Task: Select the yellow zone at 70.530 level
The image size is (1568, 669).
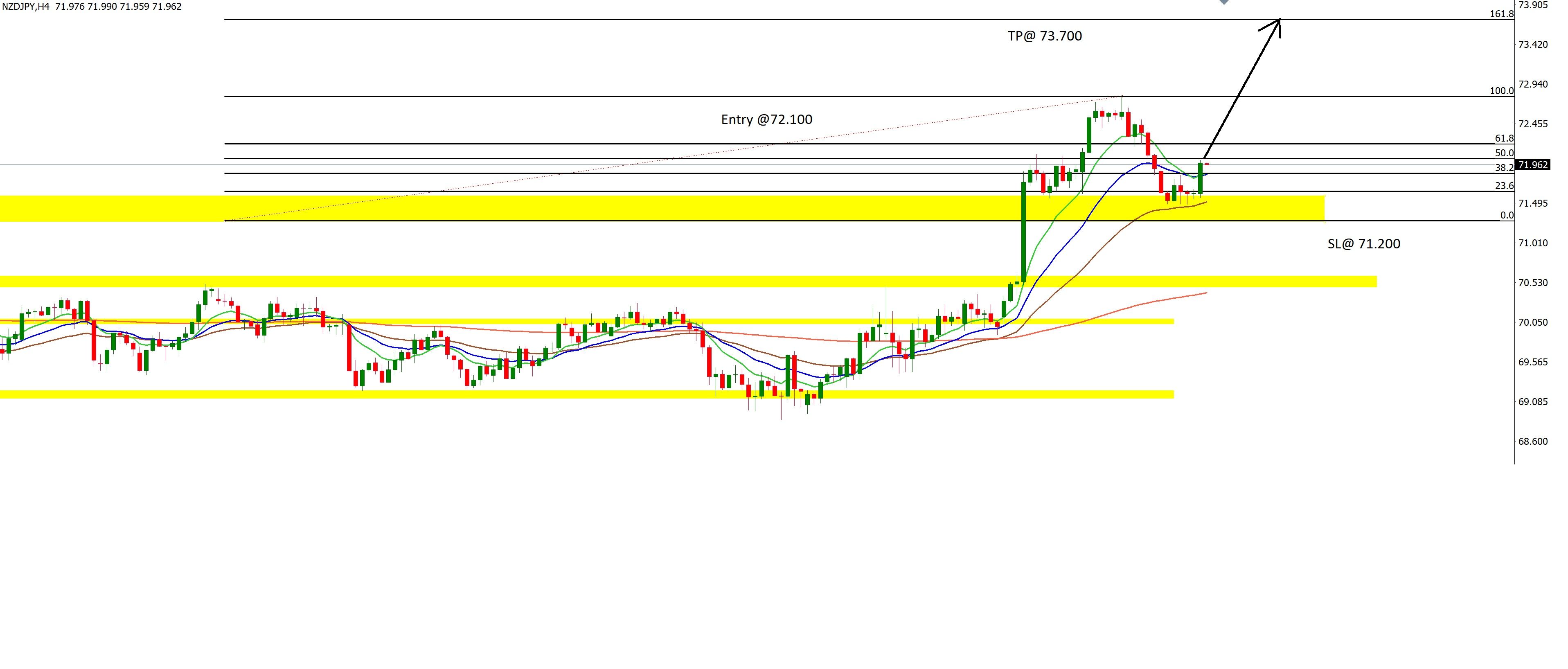Action: [688, 281]
